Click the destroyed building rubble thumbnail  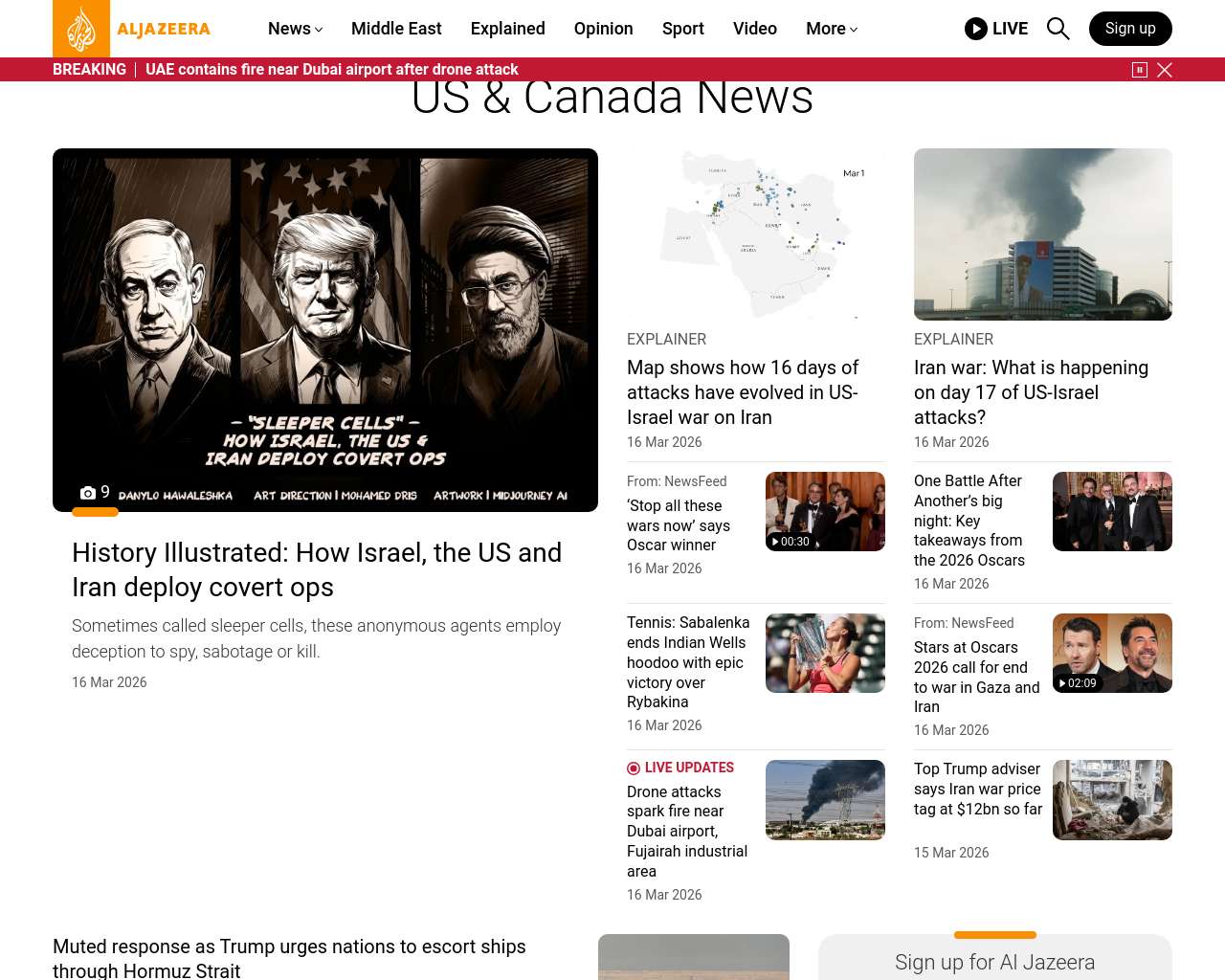[1112, 800]
